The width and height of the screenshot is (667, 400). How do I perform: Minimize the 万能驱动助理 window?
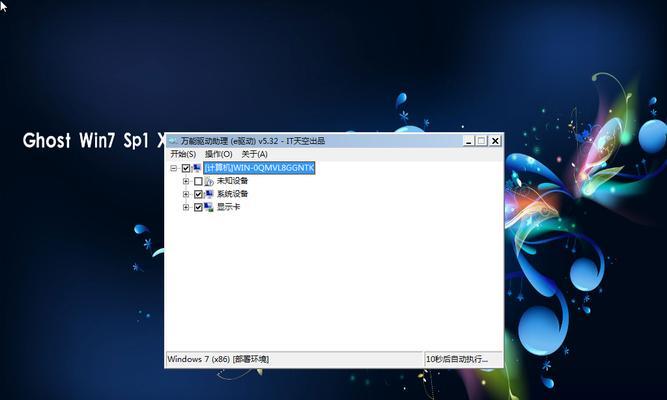point(469,141)
